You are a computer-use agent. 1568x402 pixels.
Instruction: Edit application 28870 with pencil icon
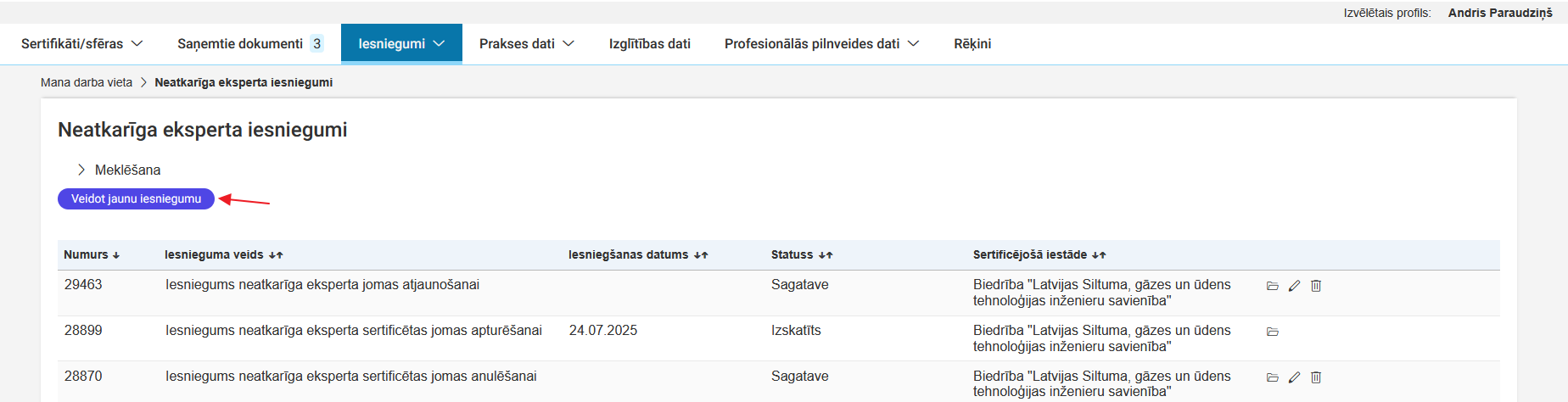pos(1294,377)
